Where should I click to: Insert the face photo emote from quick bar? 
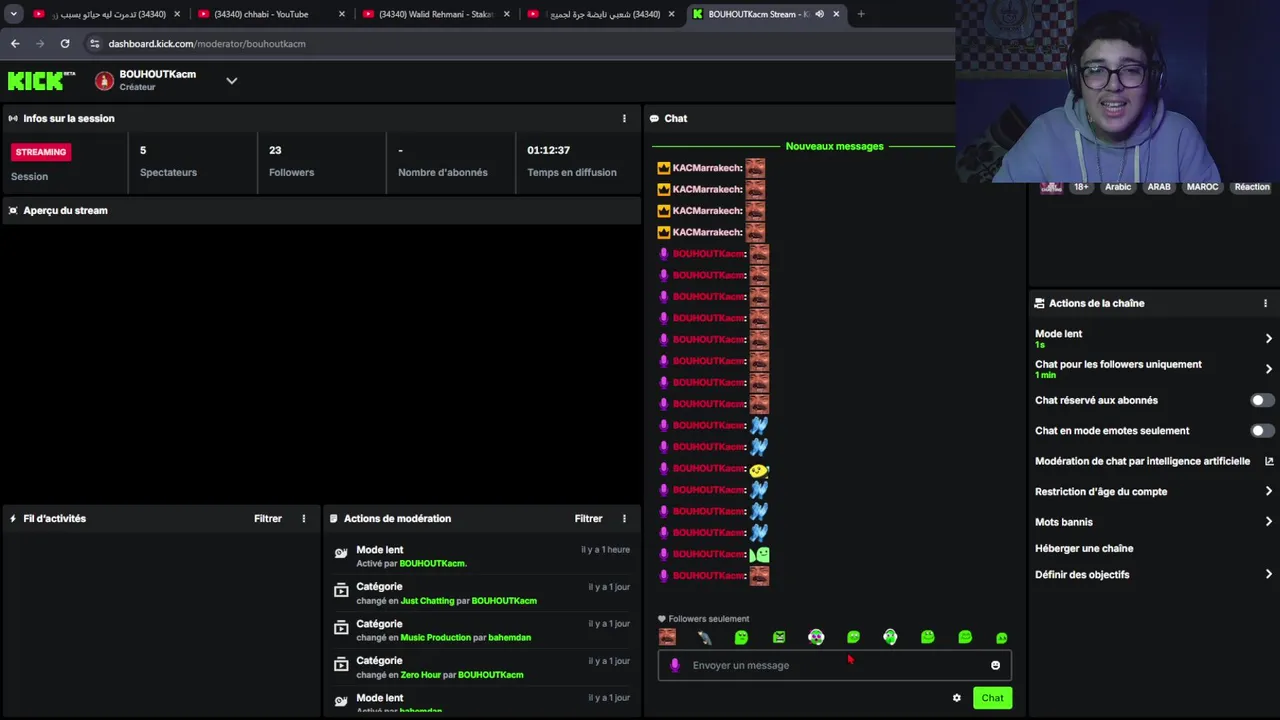667,637
